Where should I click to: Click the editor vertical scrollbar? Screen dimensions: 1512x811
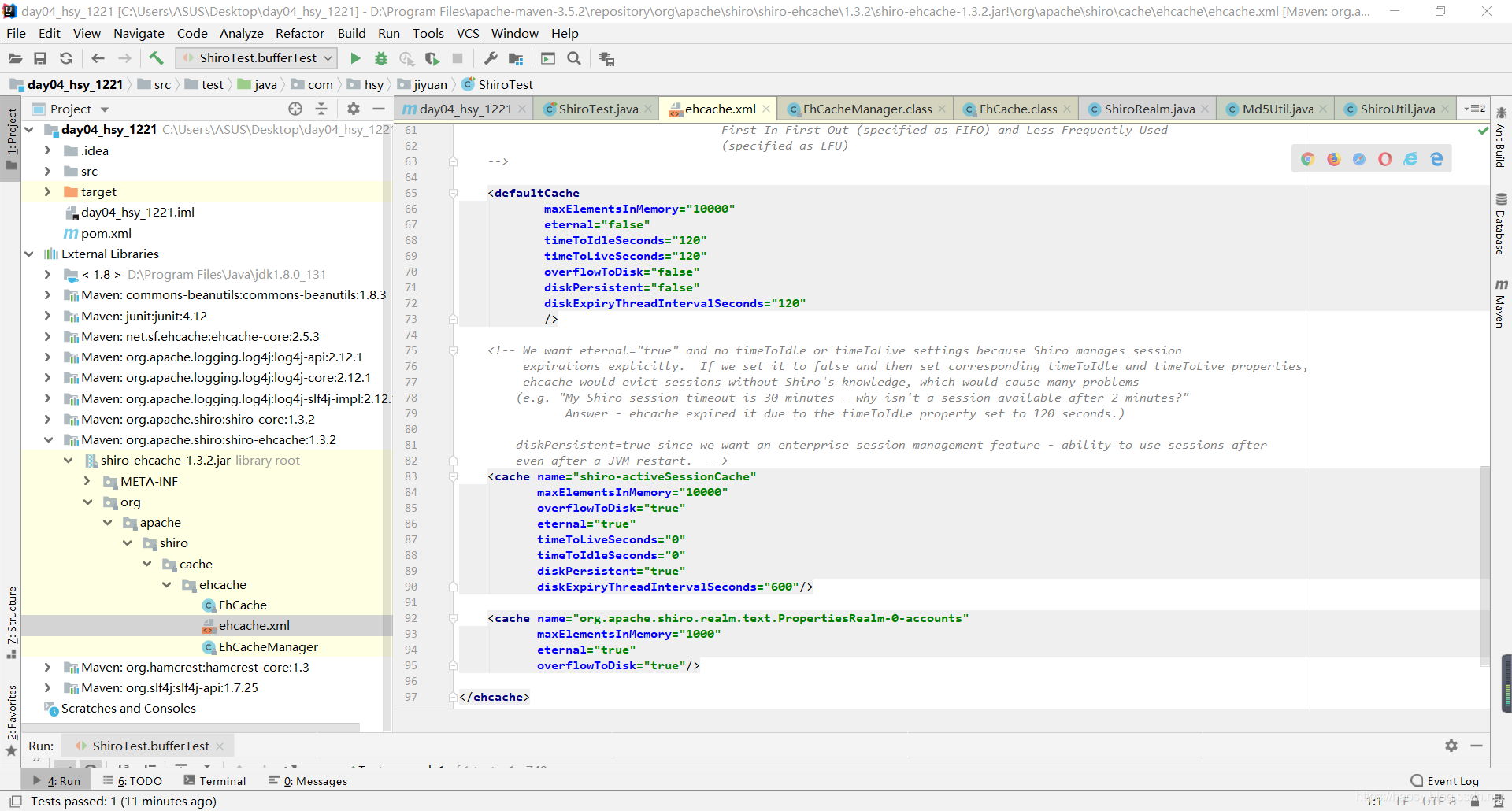coord(1484,567)
